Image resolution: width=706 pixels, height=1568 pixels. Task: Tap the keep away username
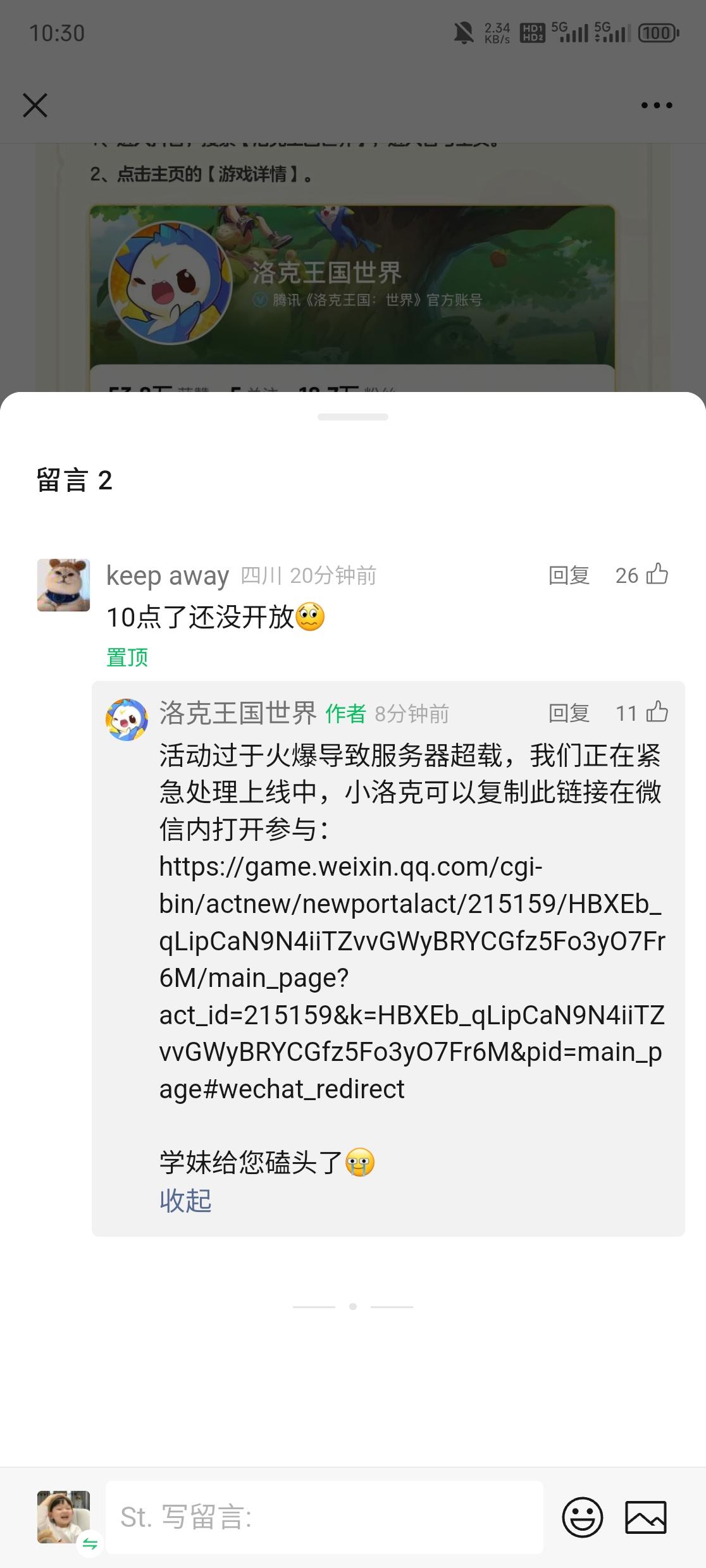[168, 575]
